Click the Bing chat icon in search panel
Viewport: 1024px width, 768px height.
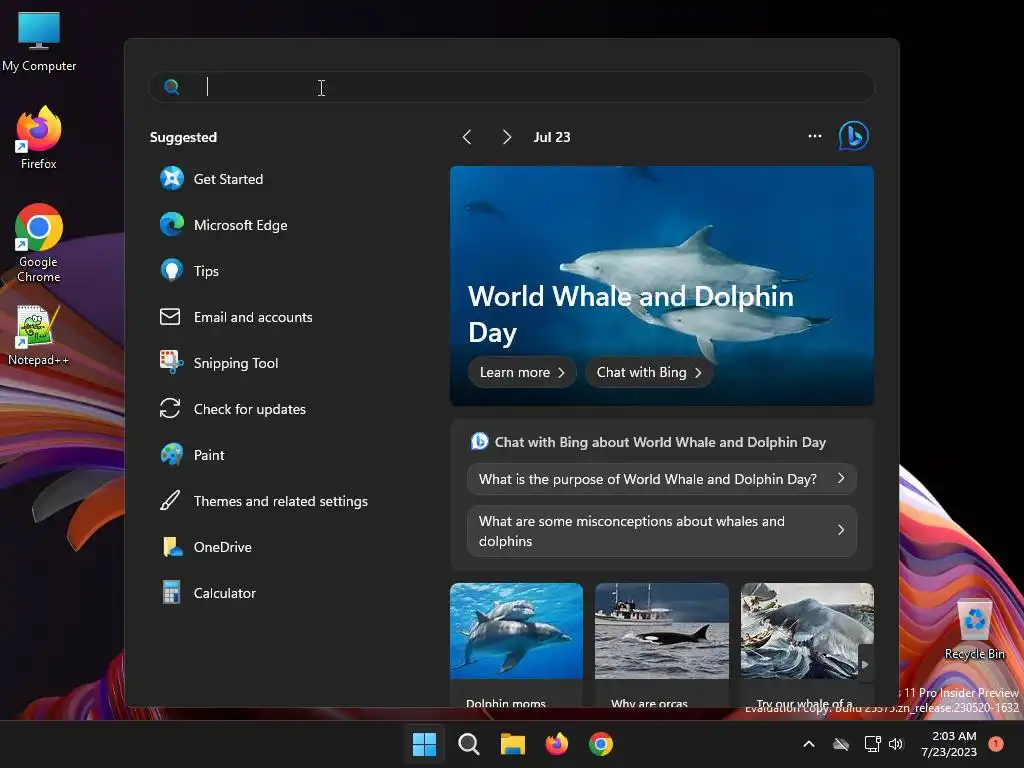coord(854,136)
